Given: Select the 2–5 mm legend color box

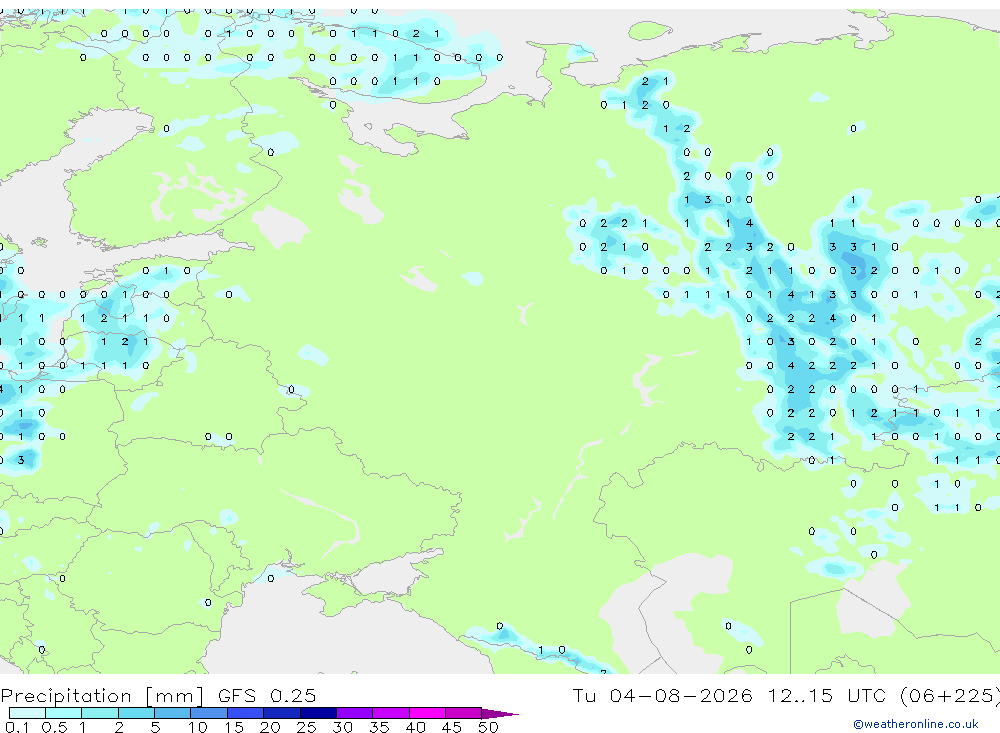Looking at the screenshot, I should 136,713.
